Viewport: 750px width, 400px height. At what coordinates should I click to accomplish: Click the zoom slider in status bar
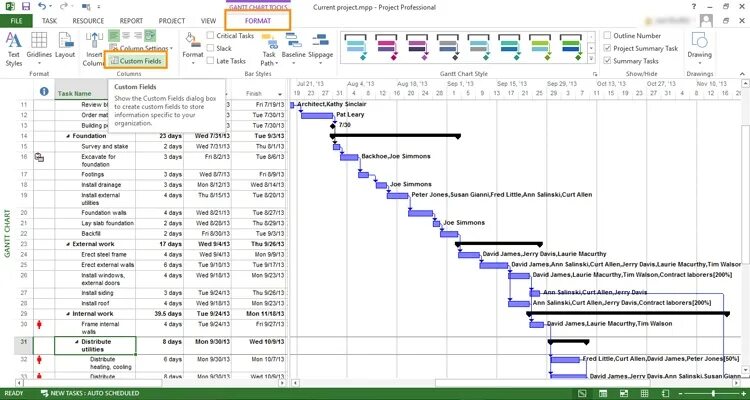(713, 393)
